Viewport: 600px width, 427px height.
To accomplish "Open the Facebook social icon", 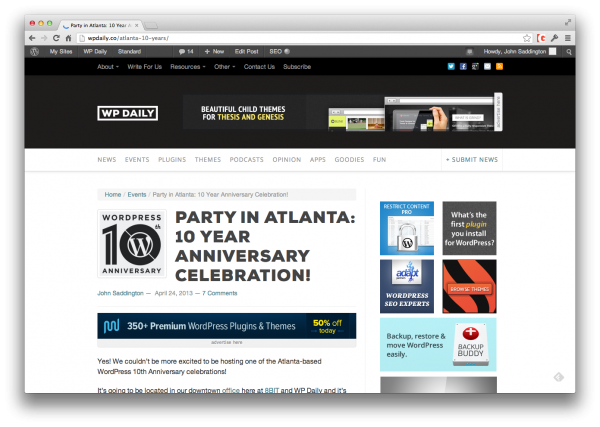I will click(463, 66).
